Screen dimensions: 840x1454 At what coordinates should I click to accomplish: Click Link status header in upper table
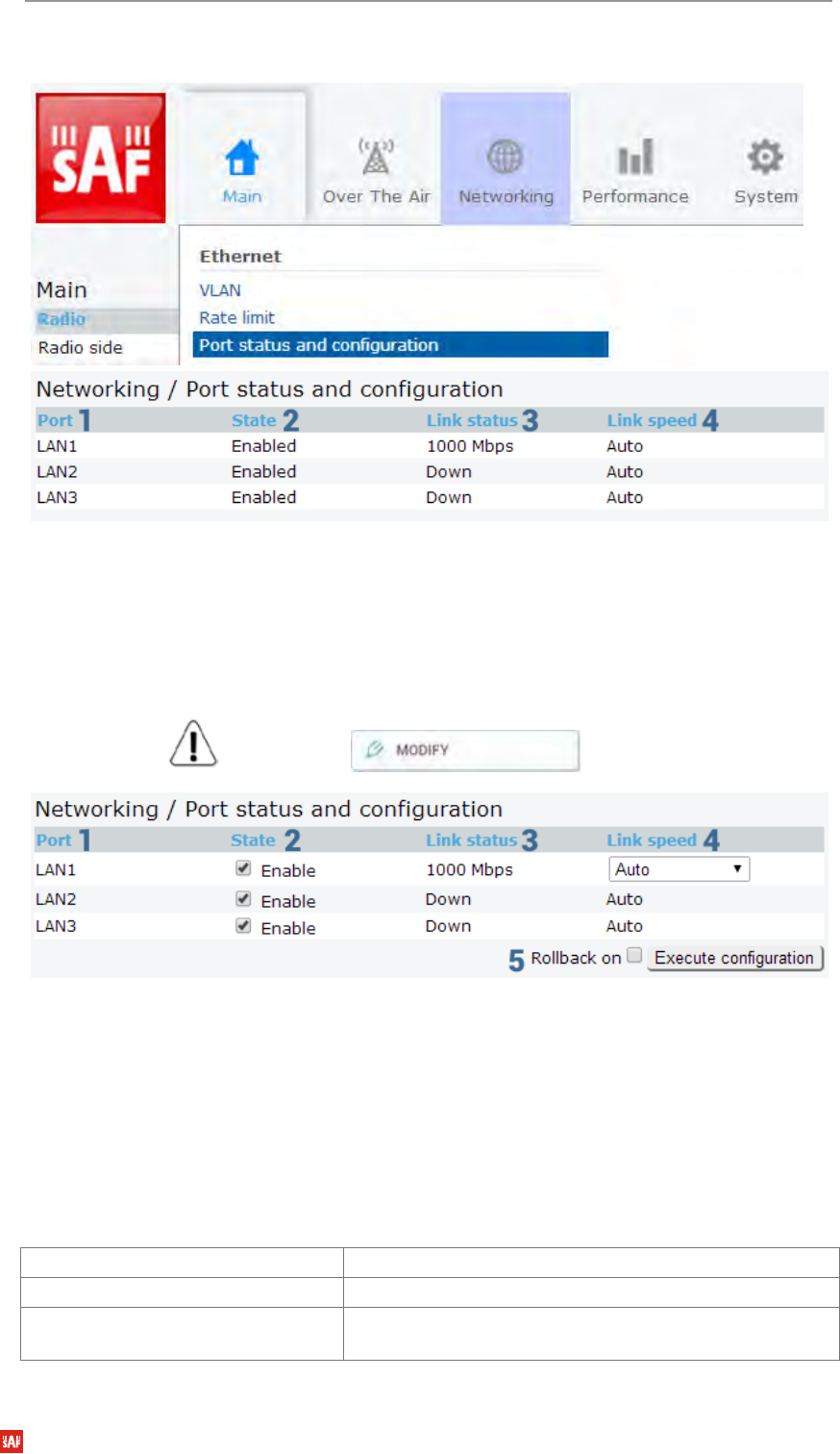tap(472, 420)
